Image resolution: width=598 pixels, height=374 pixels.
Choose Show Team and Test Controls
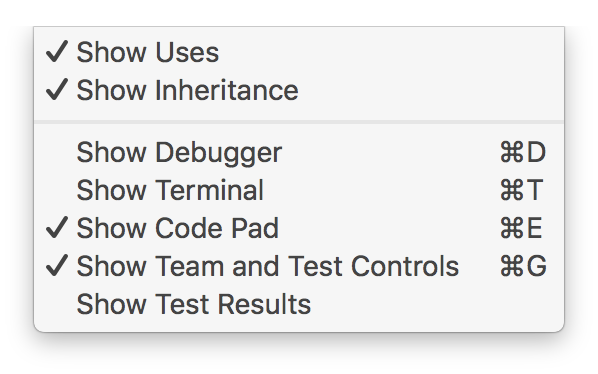(x=299, y=266)
